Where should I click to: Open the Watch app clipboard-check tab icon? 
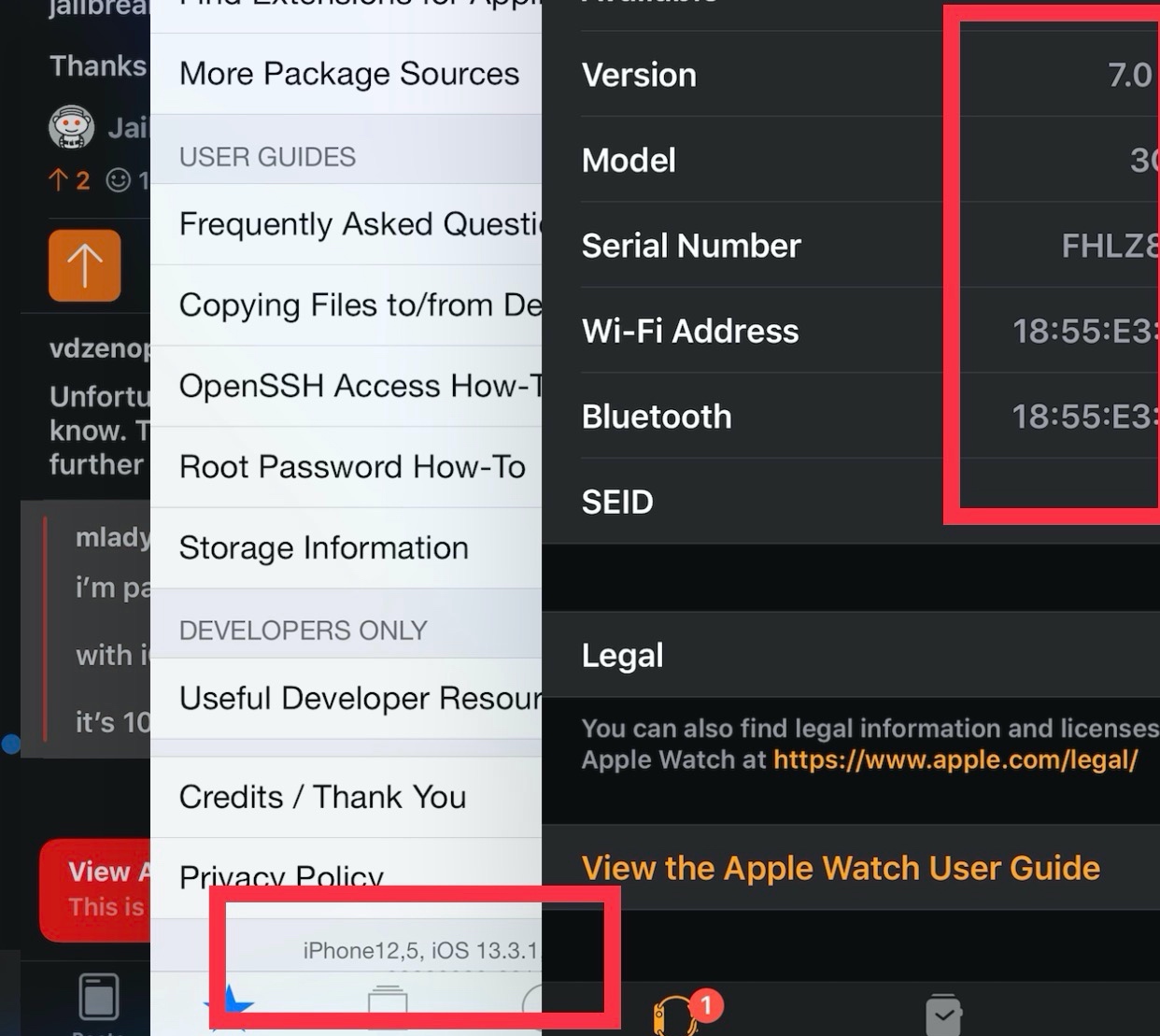943,1015
